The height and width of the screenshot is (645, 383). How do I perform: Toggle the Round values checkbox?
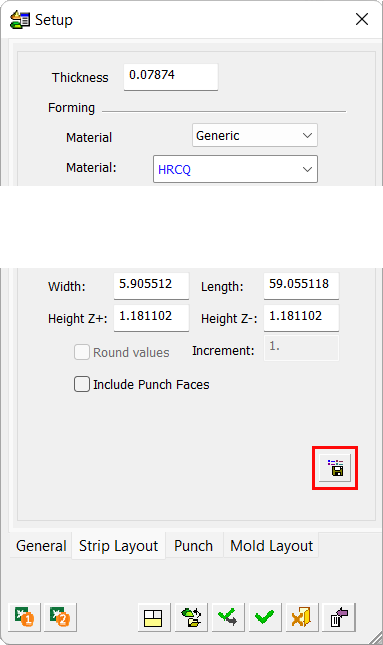(x=82, y=352)
